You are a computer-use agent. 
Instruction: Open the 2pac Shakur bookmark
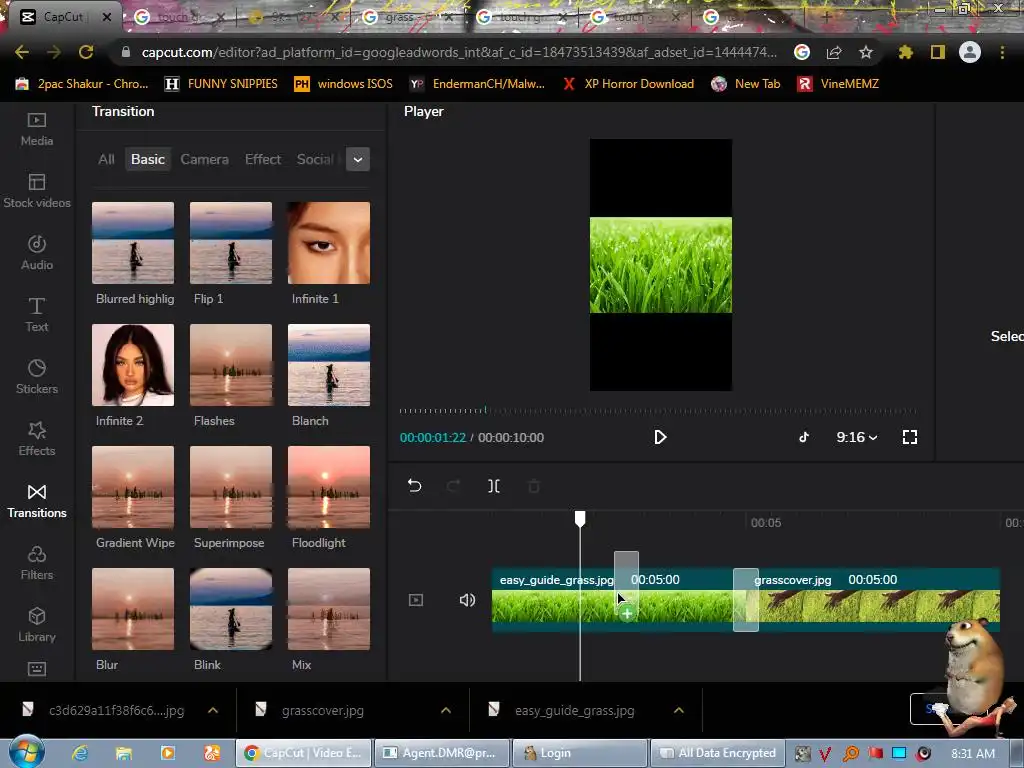(82, 84)
